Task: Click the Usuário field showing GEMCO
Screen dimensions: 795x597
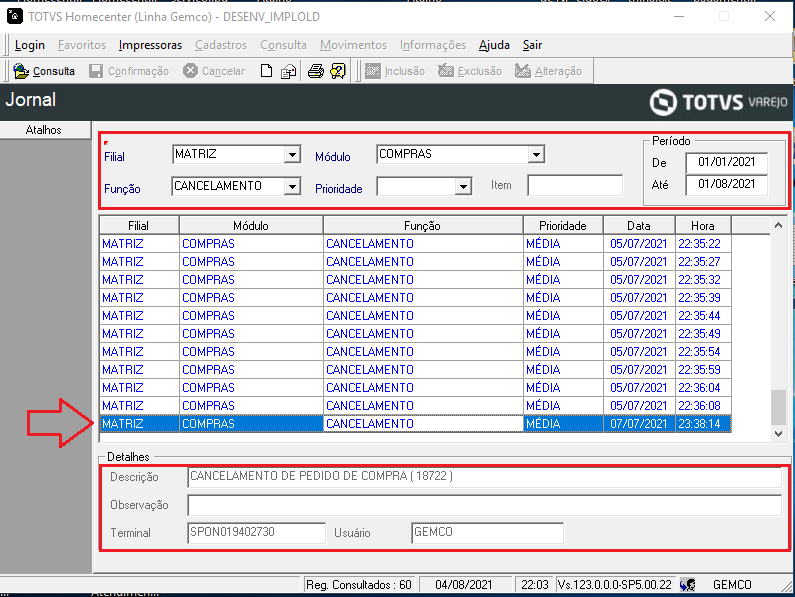Action: coord(487,533)
